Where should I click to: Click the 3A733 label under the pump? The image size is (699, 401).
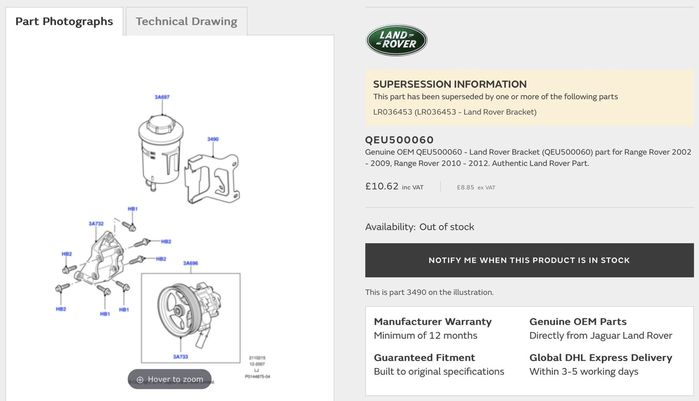pos(181,356)
